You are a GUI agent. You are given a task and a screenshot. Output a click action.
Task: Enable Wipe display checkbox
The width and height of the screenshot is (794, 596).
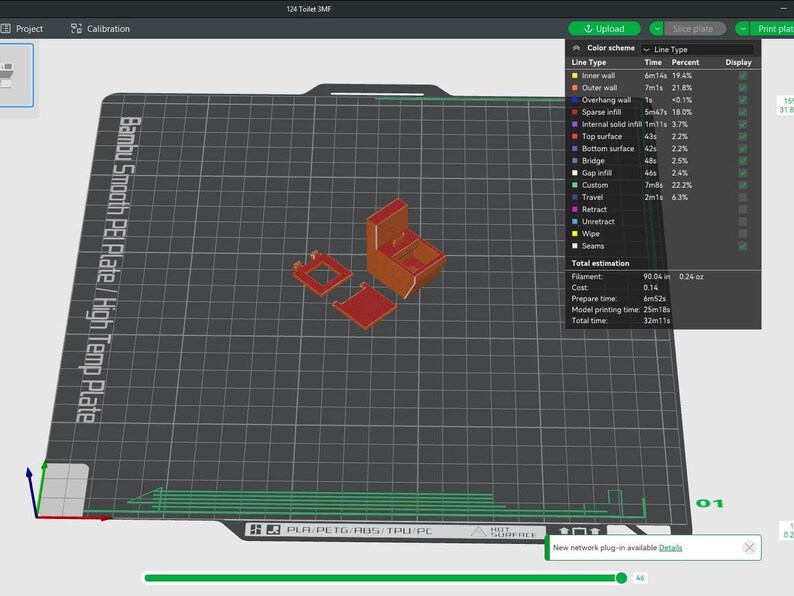coord(742,233)
